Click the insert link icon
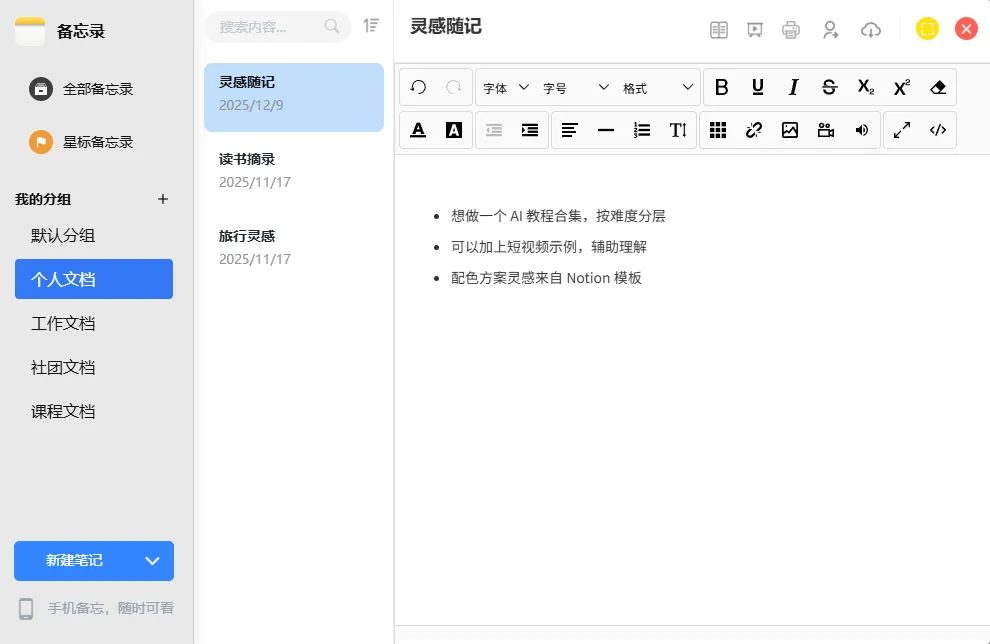The width and height of the screenshot is (990, 644). pyautogui.click(x=754, y=130)
